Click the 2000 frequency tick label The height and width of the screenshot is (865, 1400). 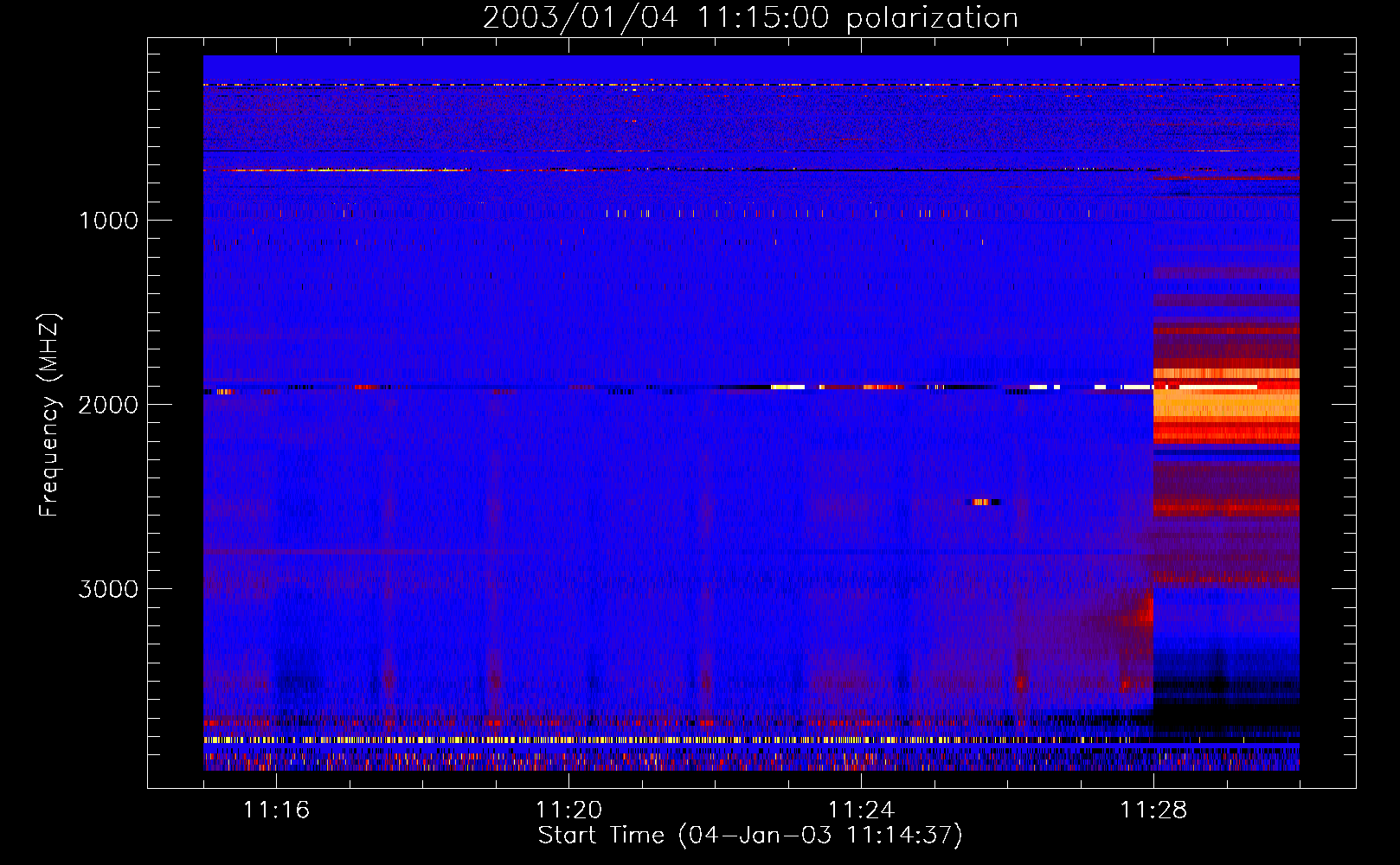point(108,405)
